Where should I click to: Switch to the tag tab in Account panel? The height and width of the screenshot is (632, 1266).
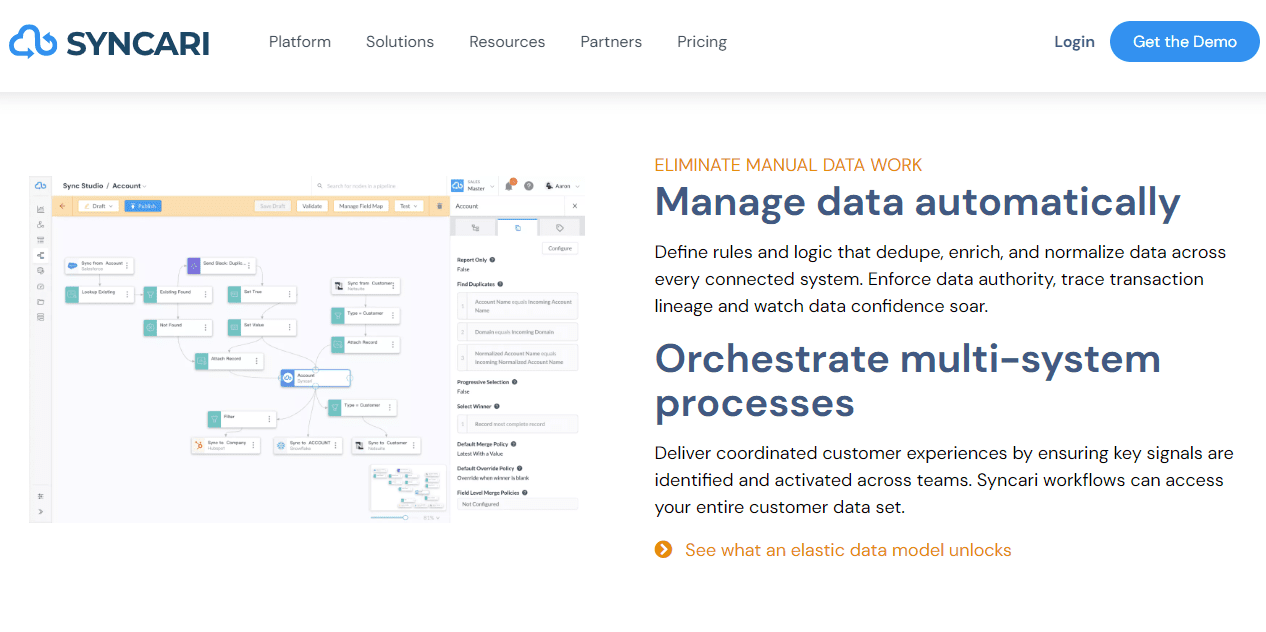click(559, 228)
